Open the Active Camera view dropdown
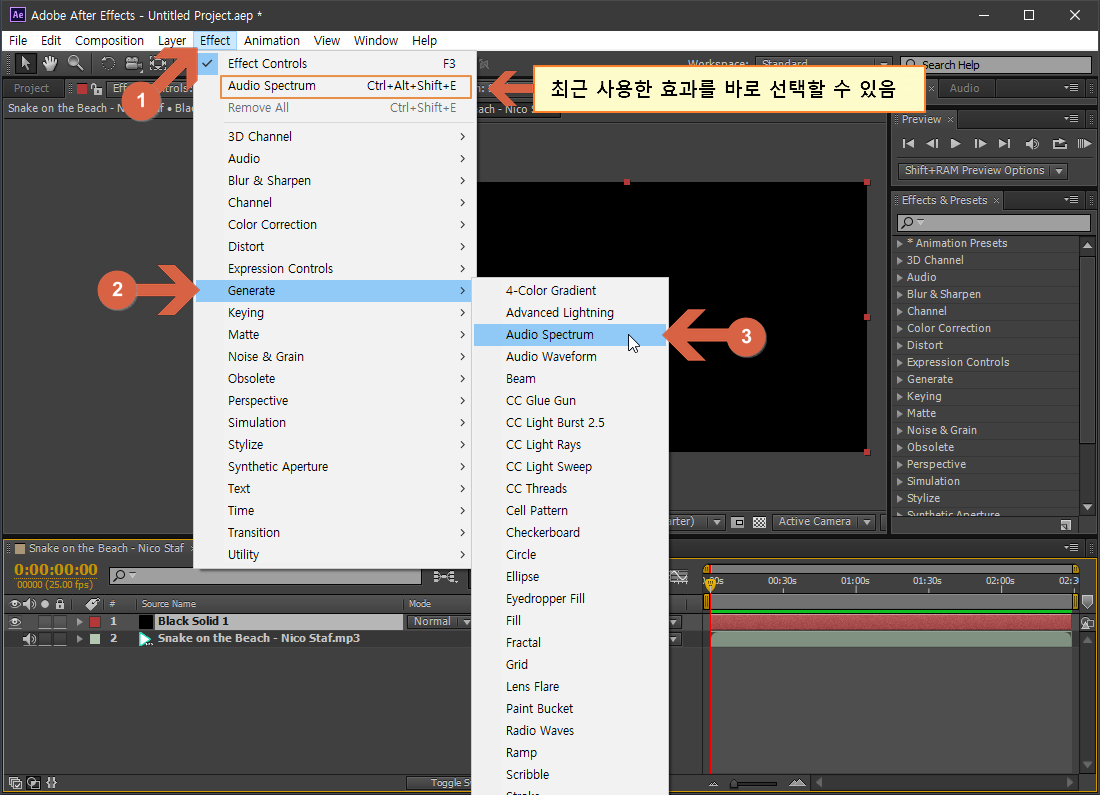 pyautogui.click(x=824, y=522)
